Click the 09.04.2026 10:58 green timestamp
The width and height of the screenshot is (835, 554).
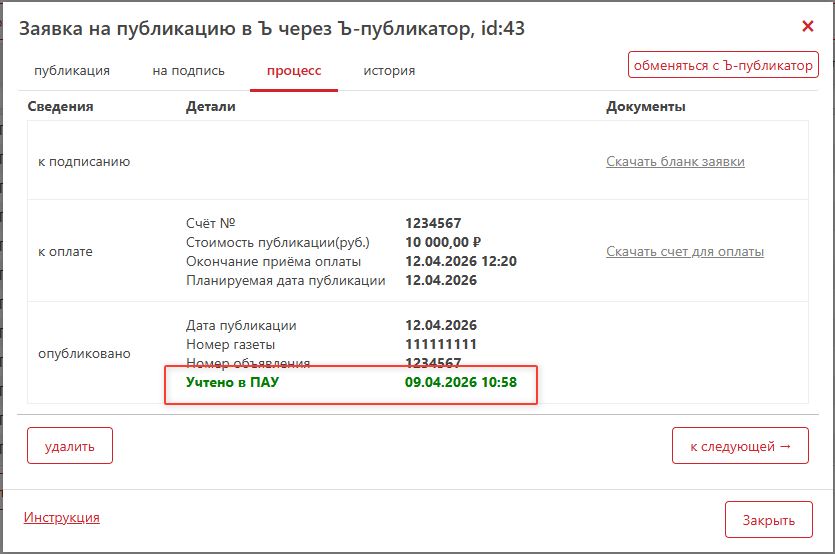point(460,382)
